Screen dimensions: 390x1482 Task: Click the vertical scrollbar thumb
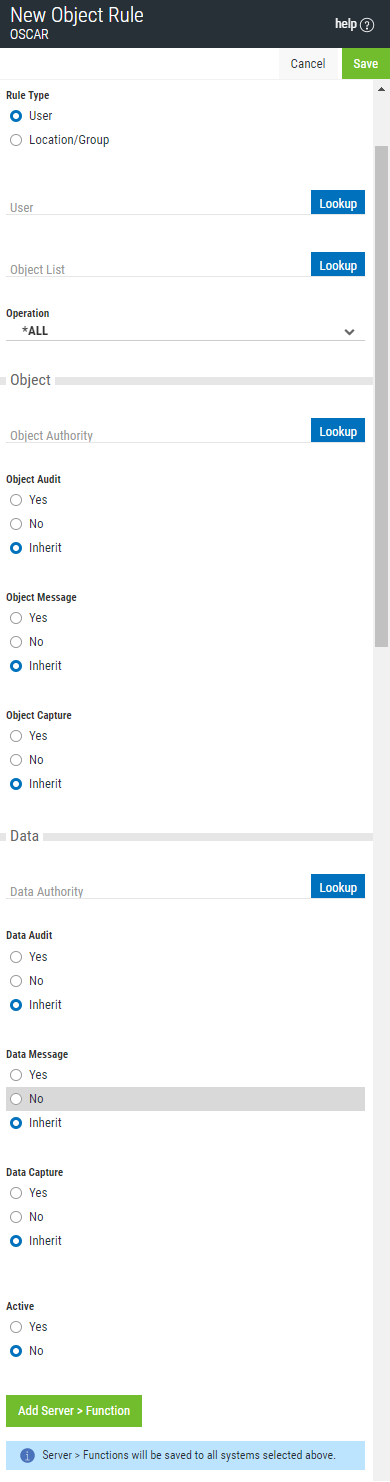pyautogui.click(x=381, y=395)
